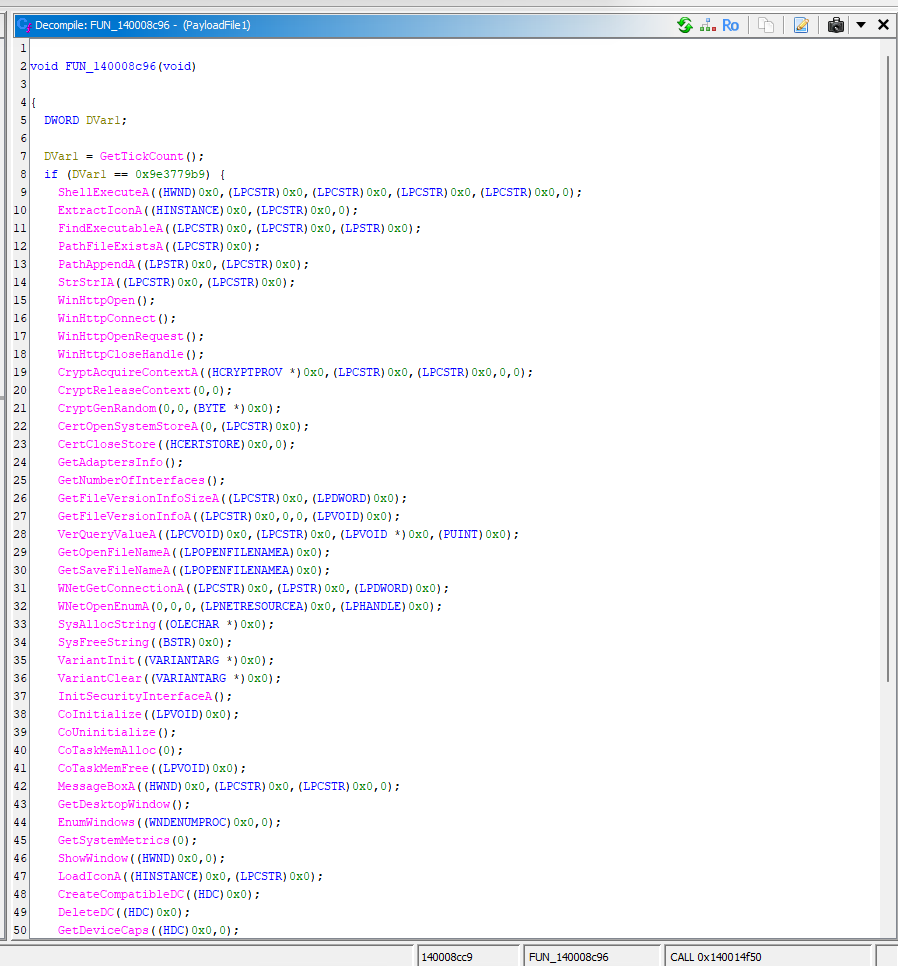
Task: Click the ShellExecuteA function call
Action: click(x=103, y=192)
